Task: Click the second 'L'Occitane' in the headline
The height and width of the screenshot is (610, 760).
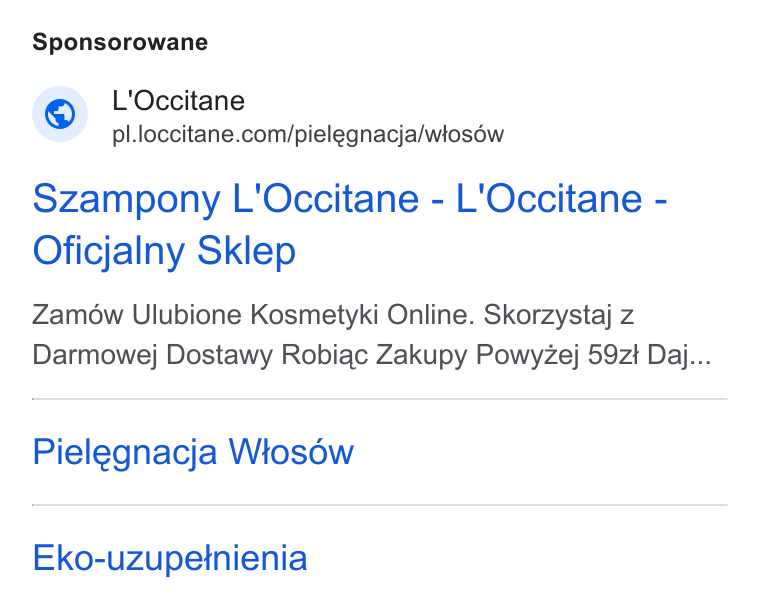Action: tap(549, 200)
